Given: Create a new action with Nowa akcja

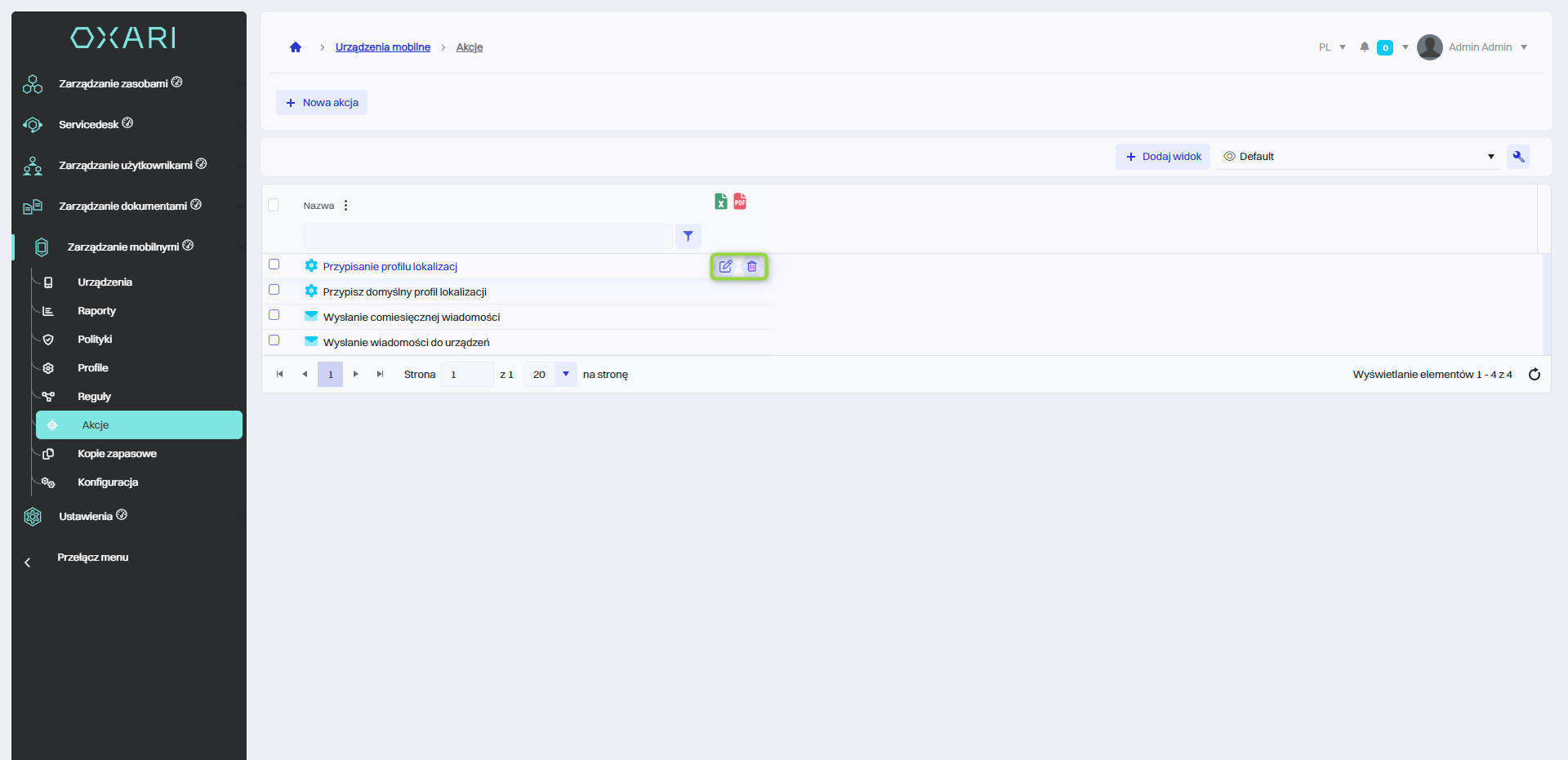Looking at the screenshot, I should pyautogui.click(x=322, y=103).
